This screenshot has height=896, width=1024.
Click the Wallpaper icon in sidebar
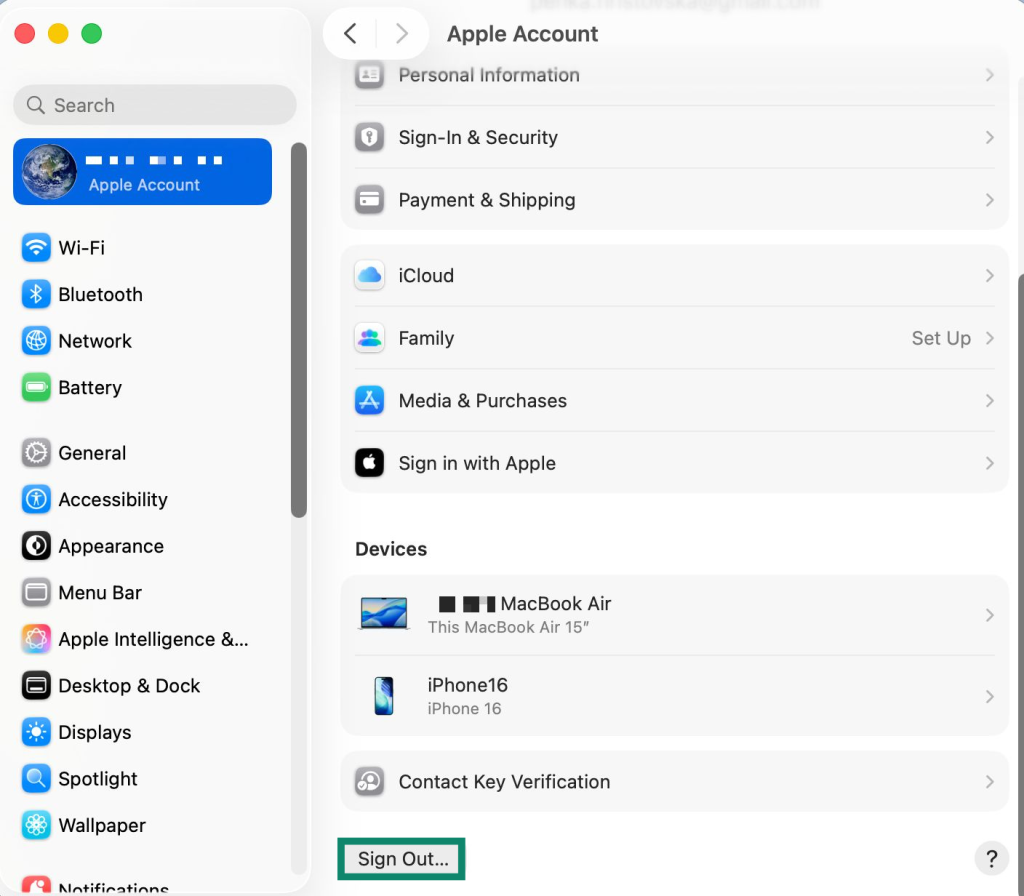coord(36,825)
